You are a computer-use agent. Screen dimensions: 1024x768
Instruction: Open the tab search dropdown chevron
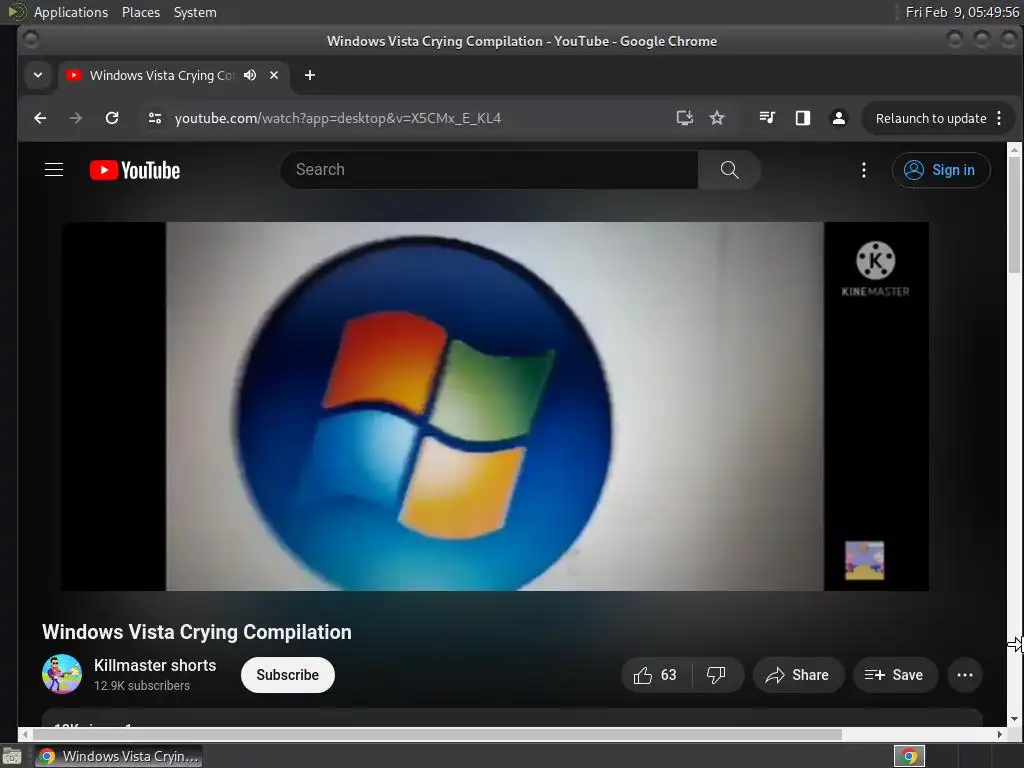tap(38, 75)
